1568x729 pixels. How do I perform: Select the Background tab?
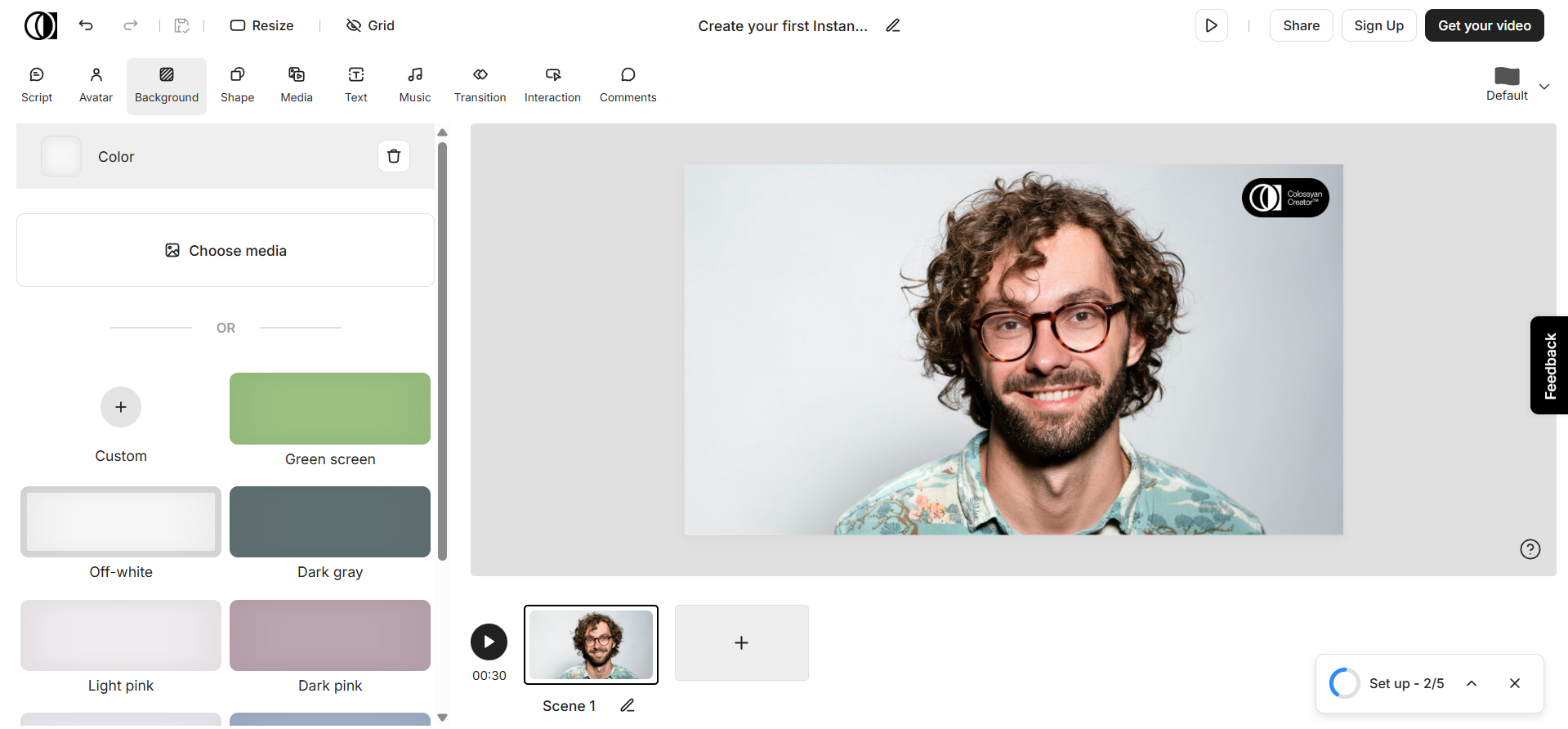coord(167,86)
